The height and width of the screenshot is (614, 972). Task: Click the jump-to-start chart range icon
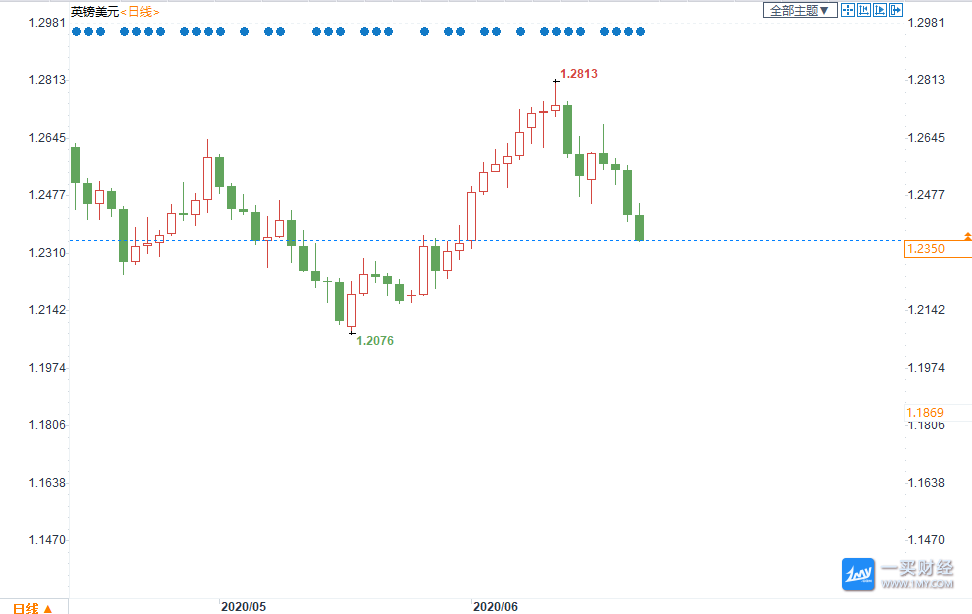[864, 10]
